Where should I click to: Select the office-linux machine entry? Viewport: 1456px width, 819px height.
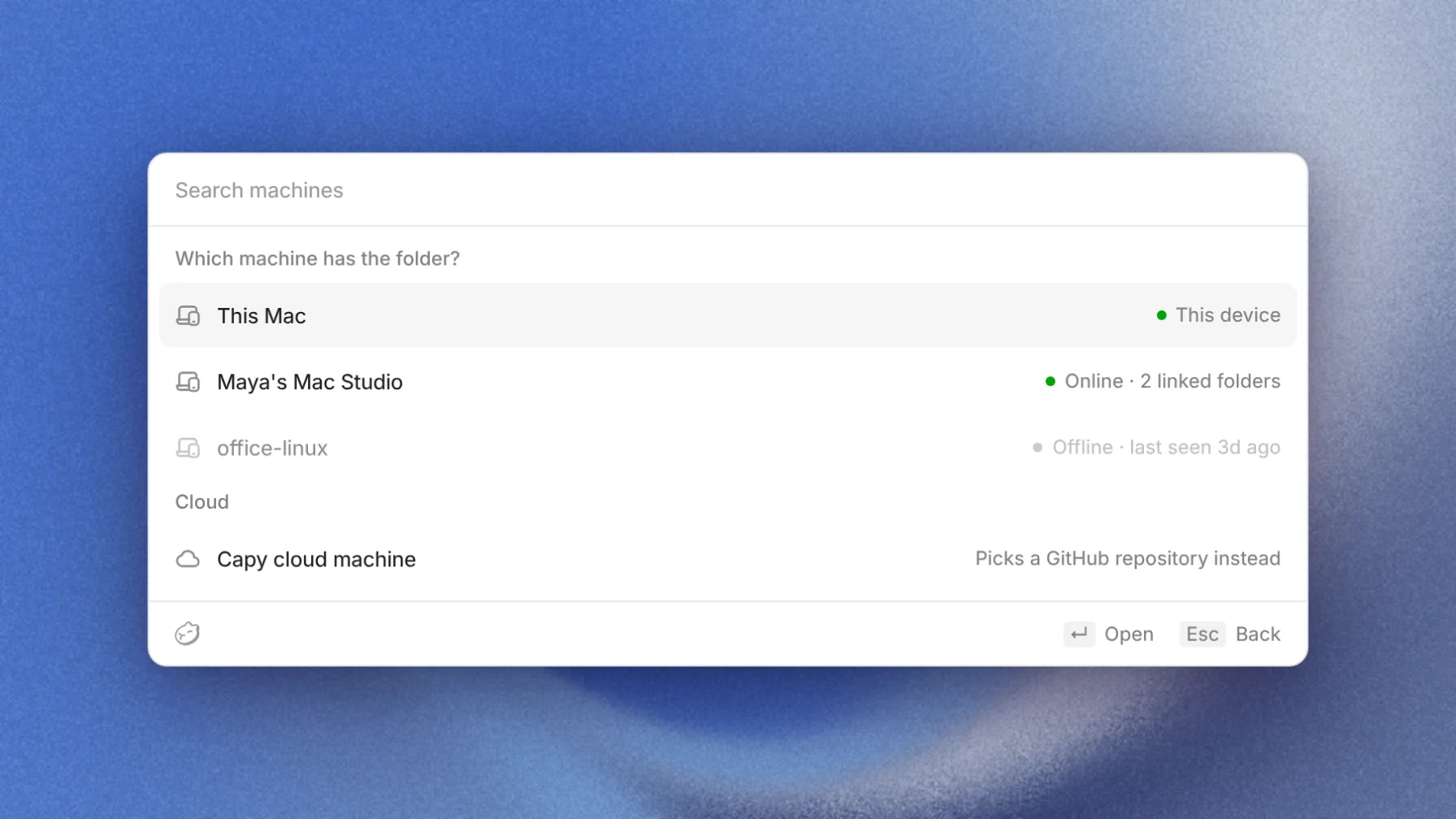pos(727,448)
